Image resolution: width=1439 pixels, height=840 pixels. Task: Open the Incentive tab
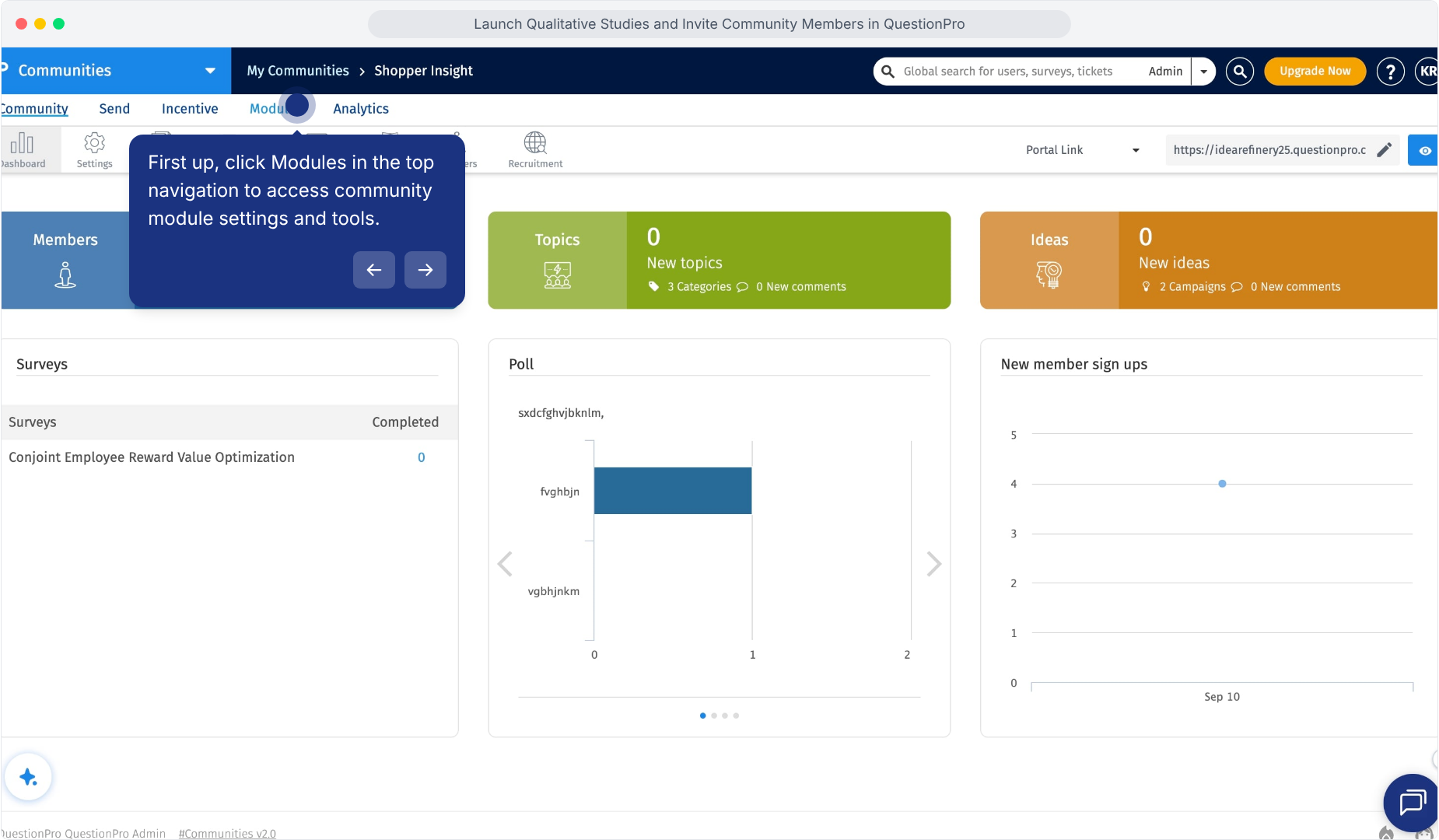pyautogui.click(x=190, y=109)
